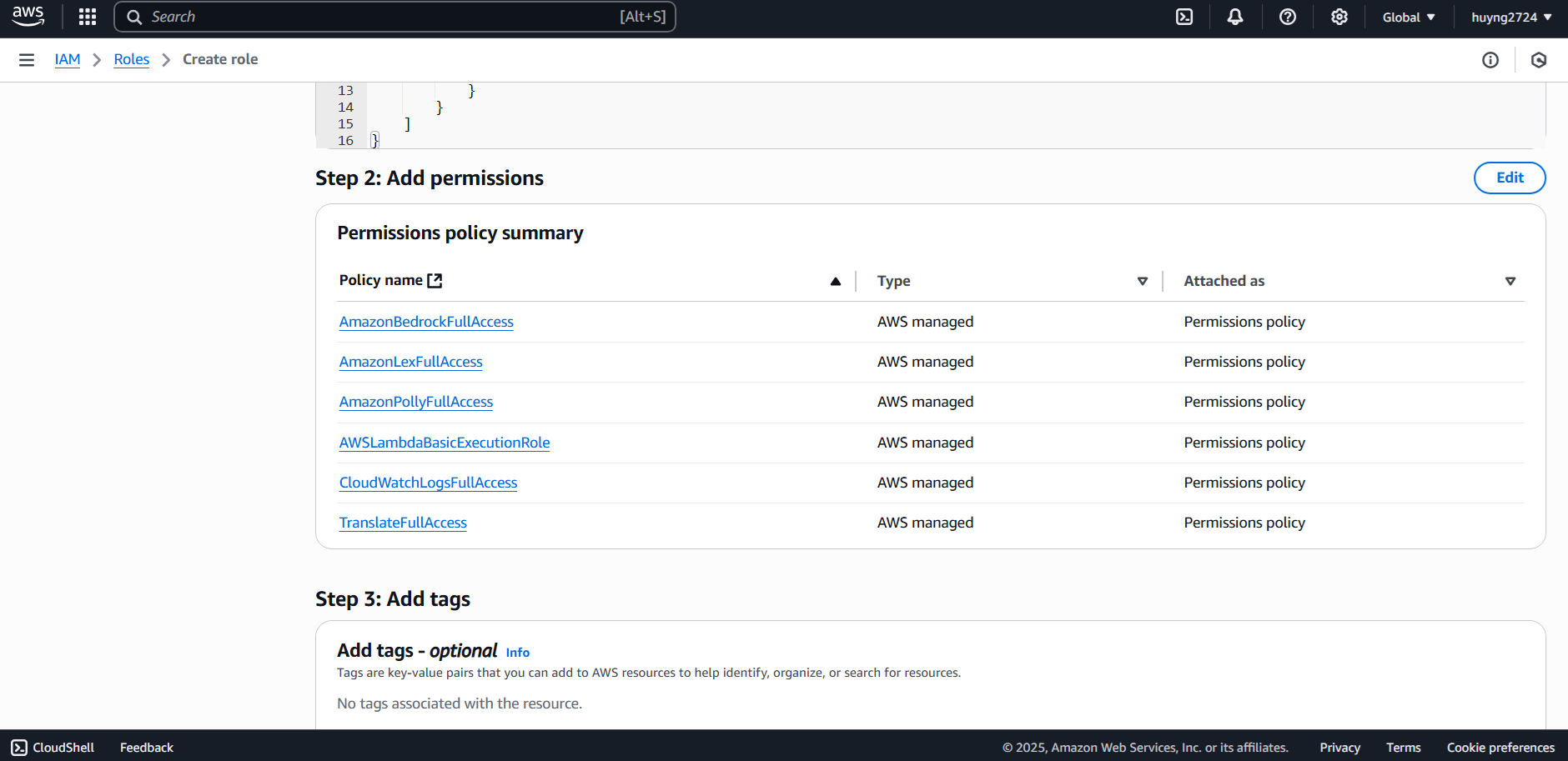Viewport: 1568px width, 761px height.
Task: Open AmazonLexFullAccess policy
Action: click(411, 362)
